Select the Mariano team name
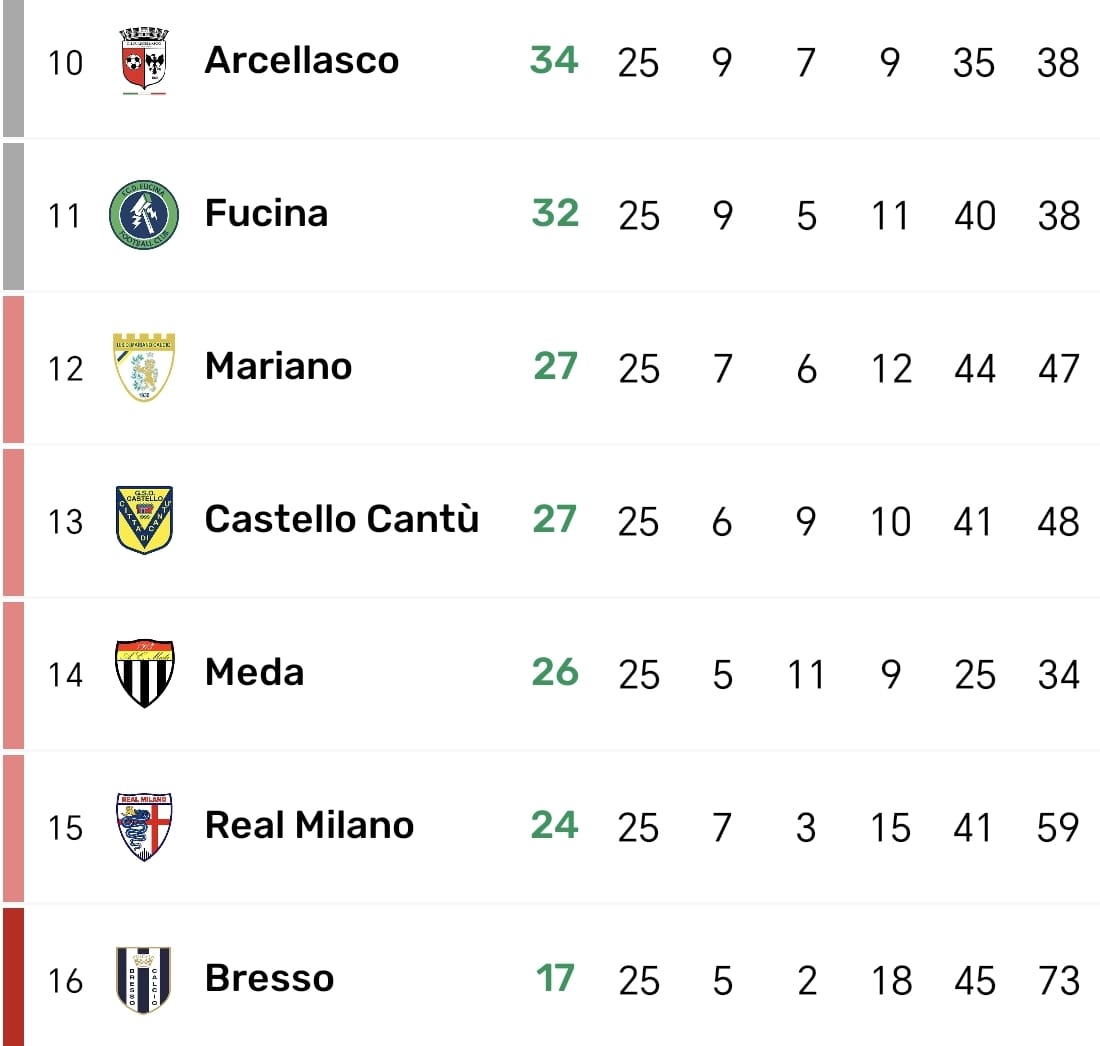This screenshot has width=1100, height=1046. pos(278,367)
